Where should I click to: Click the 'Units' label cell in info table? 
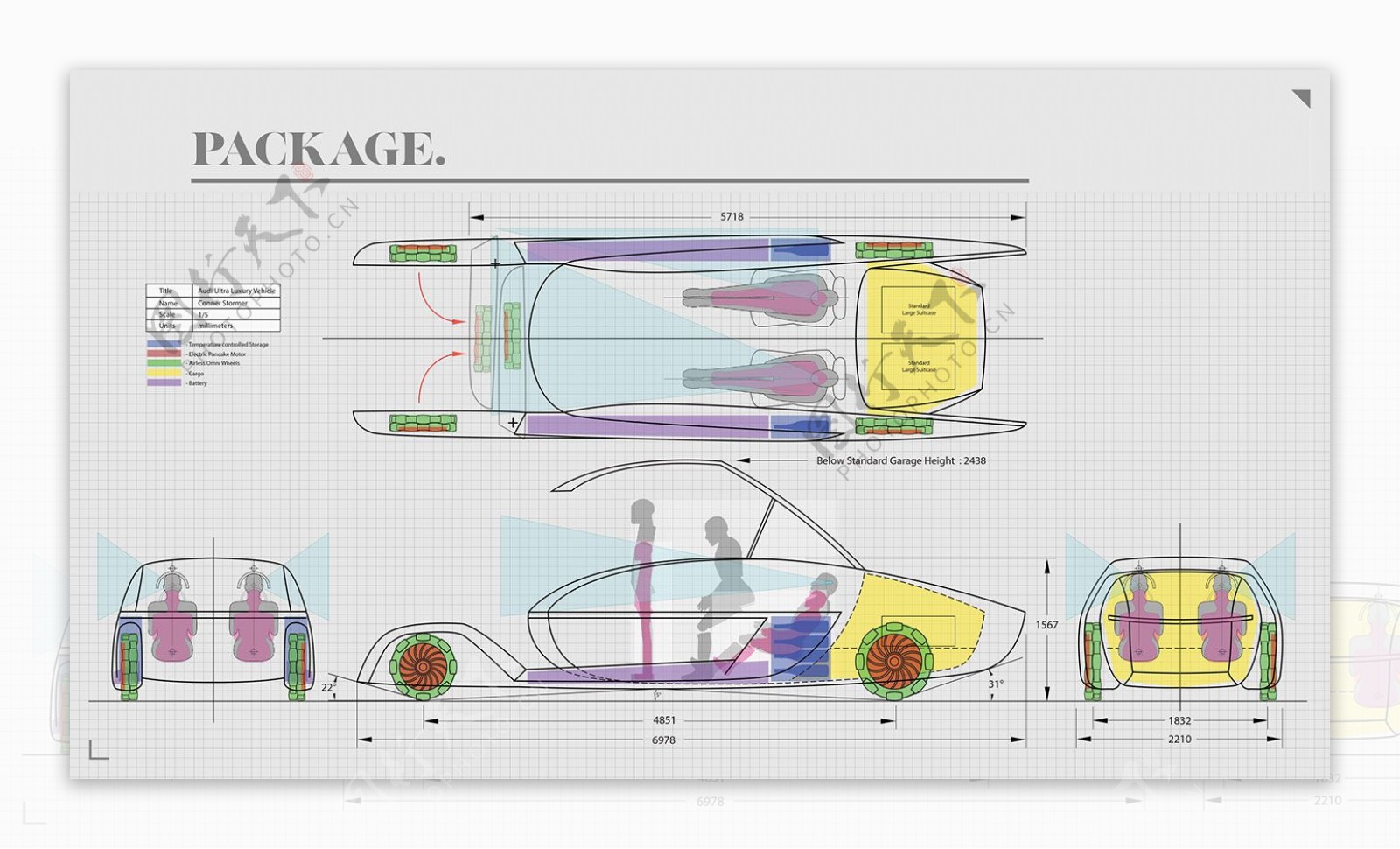point(169,326)
